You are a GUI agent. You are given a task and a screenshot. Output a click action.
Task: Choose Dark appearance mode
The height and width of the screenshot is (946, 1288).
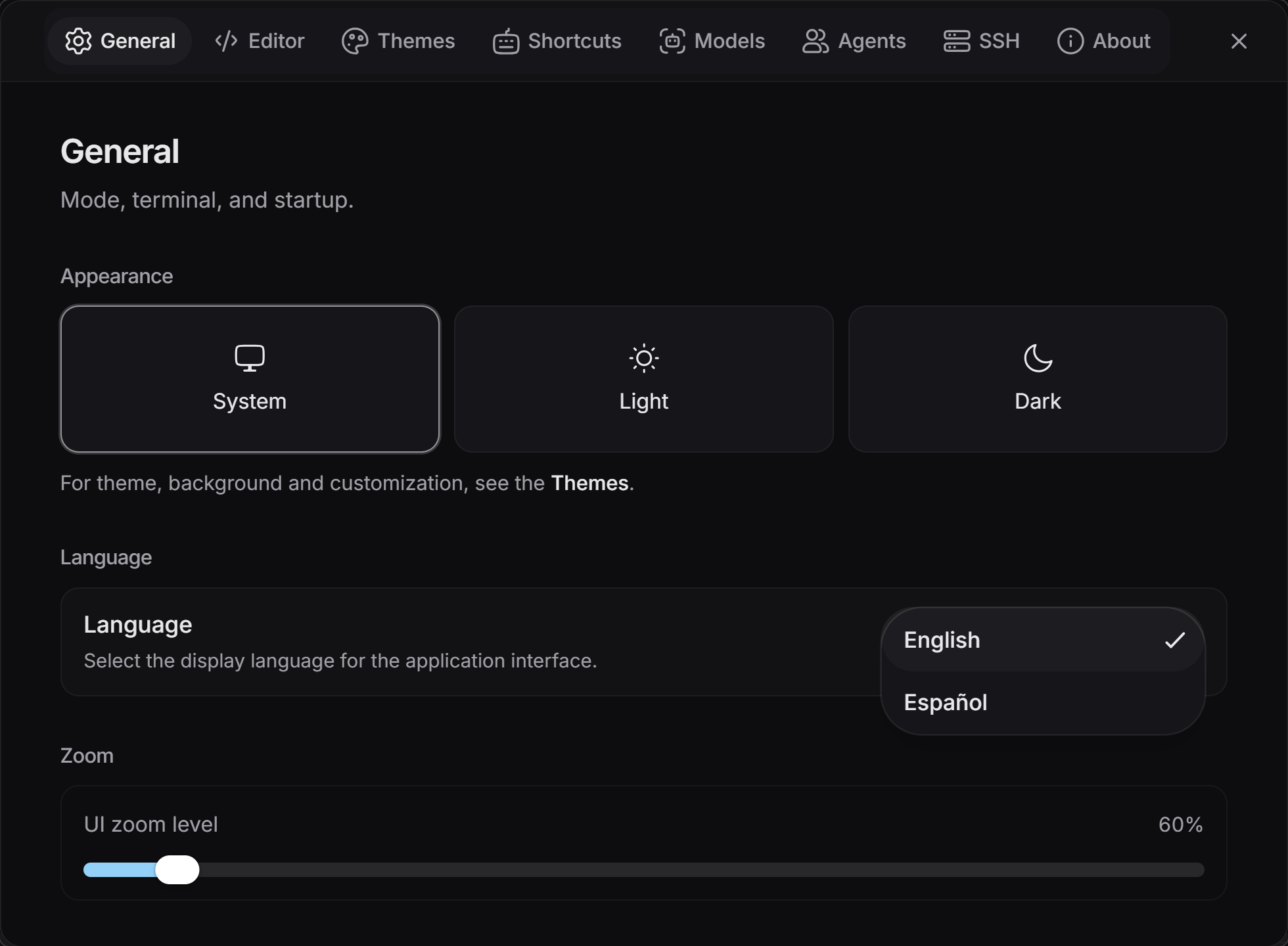1038,379
